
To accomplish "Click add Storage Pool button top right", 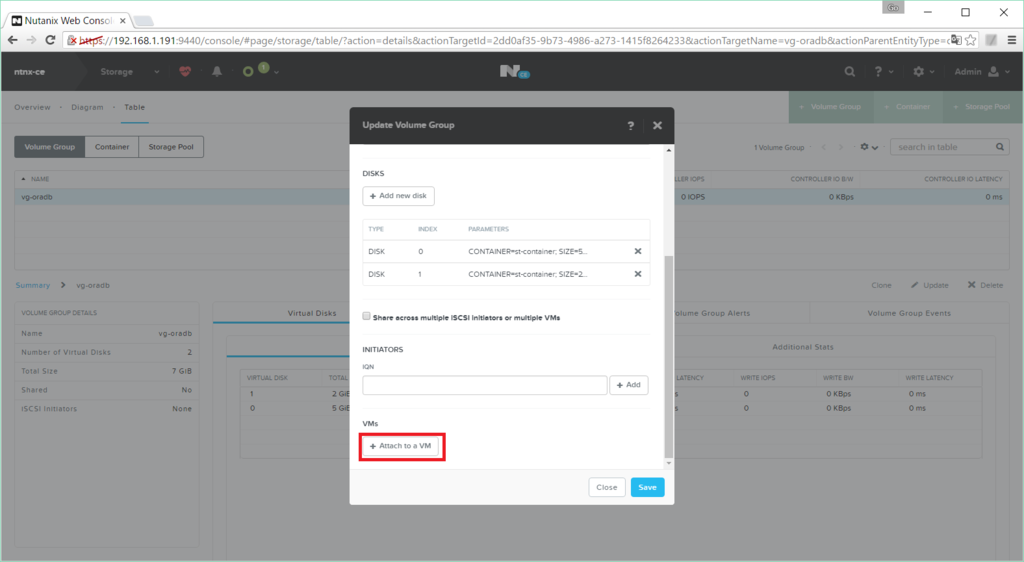I will 982,106.
